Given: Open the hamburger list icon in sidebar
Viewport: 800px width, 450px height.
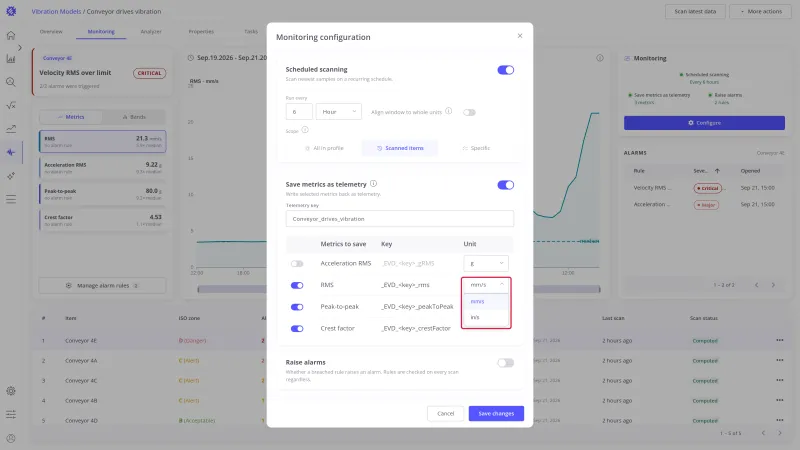Looking at the screenshot, I should (x=11, y=199).
